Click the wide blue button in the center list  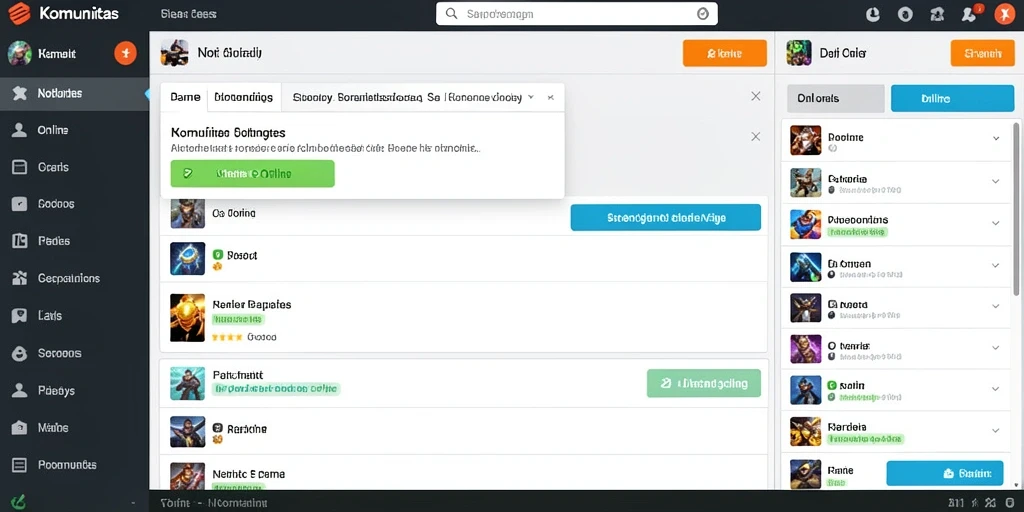665,217
